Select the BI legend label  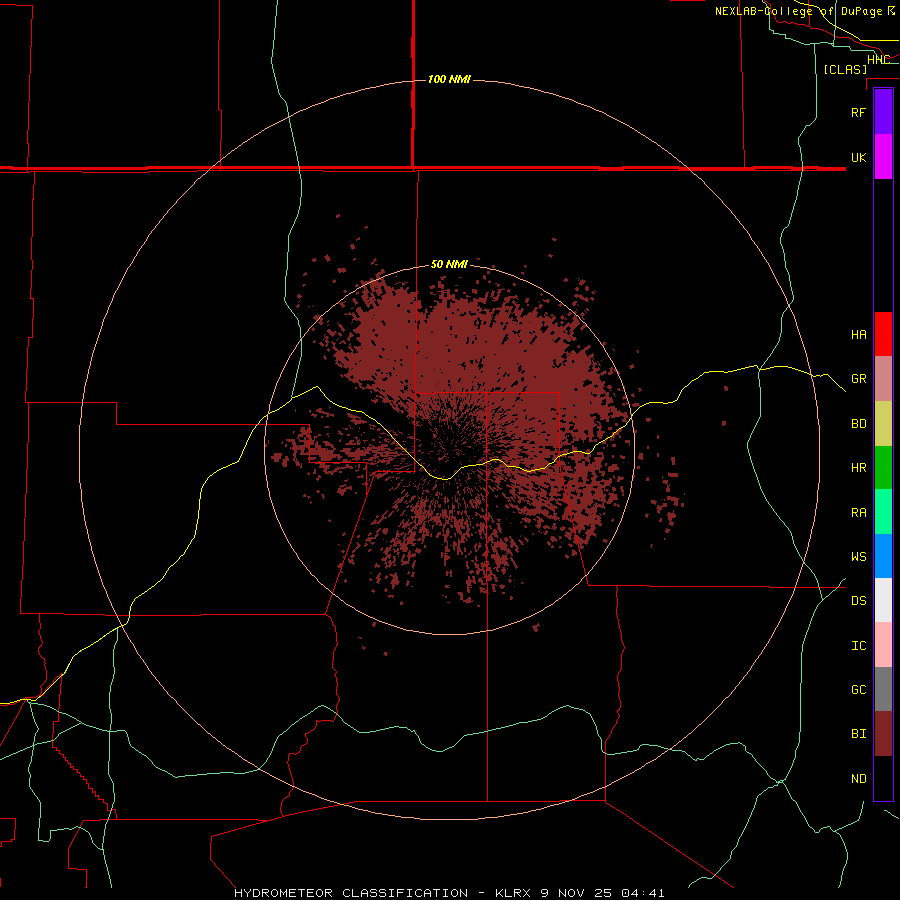point(858,734)
